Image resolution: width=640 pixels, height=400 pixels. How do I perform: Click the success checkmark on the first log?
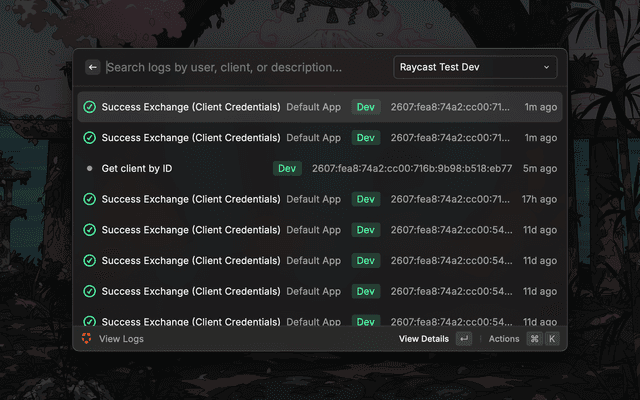(89, 107)
